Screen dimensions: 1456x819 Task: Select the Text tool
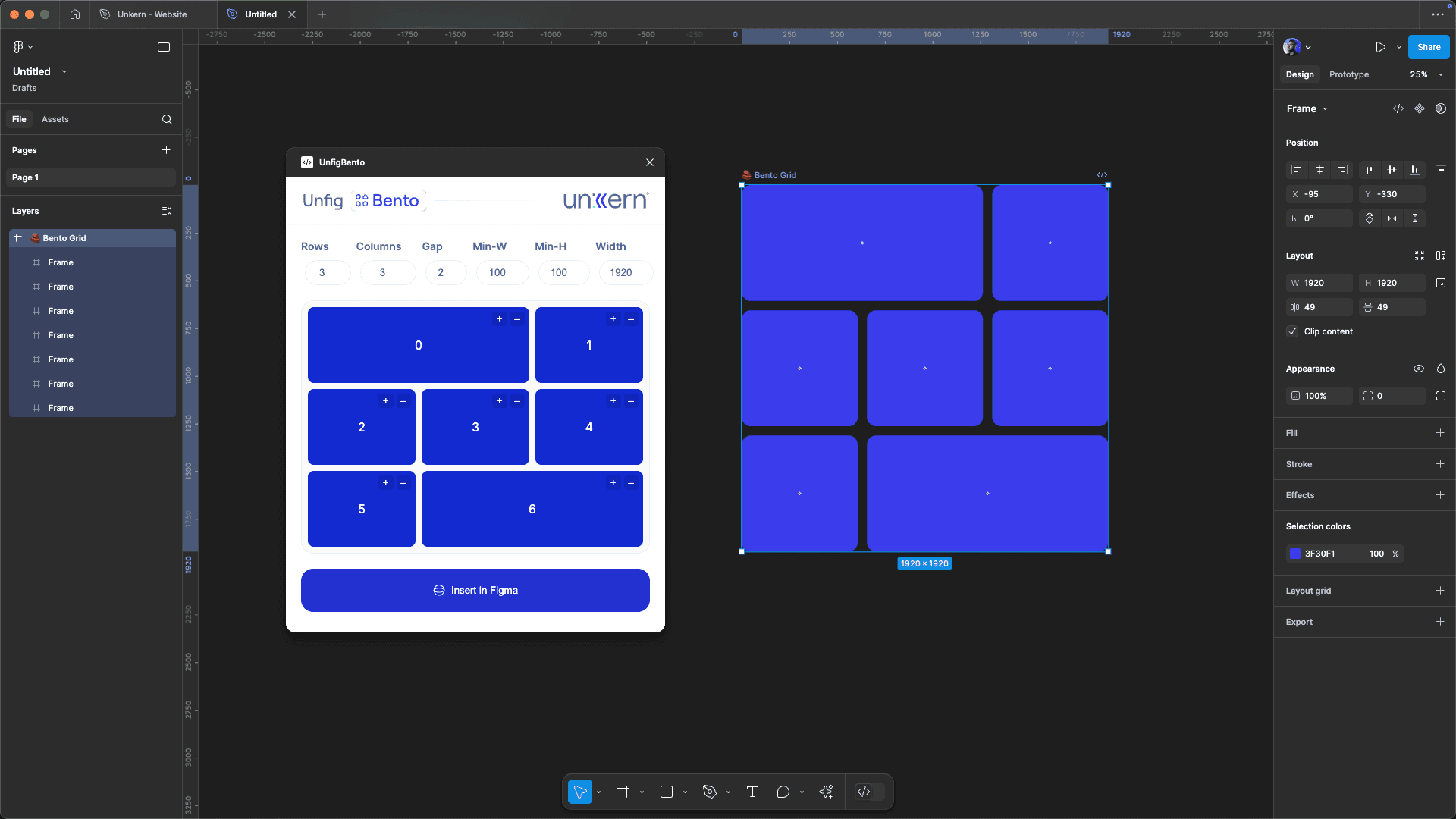tap(752, 792)
